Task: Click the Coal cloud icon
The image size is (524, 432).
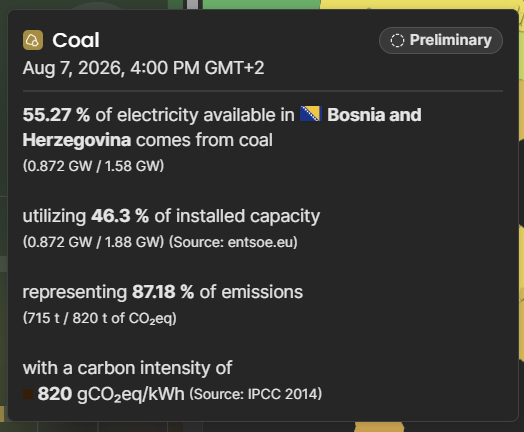Action: (x=33, y=40)
